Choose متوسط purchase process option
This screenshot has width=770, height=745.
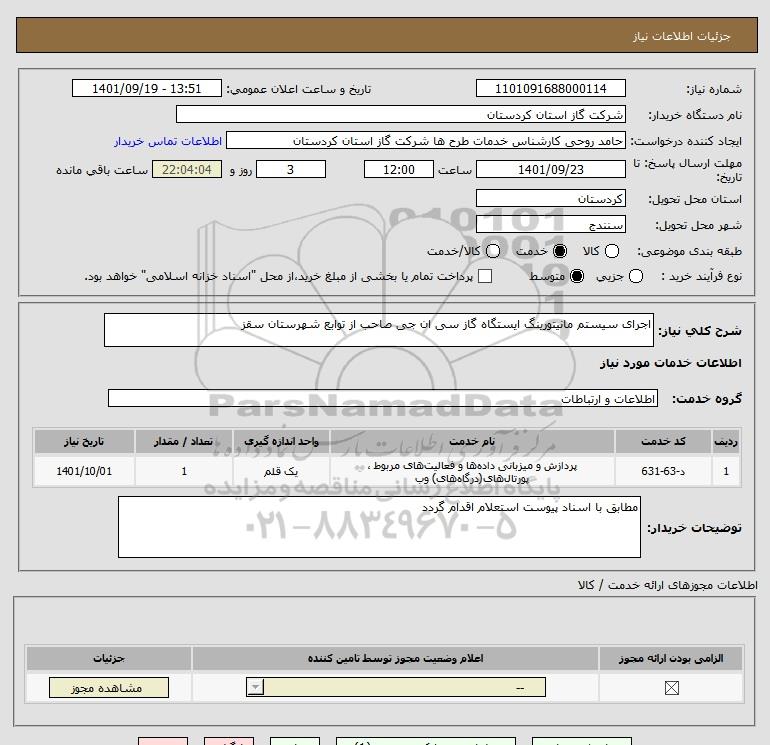[577, 276]
